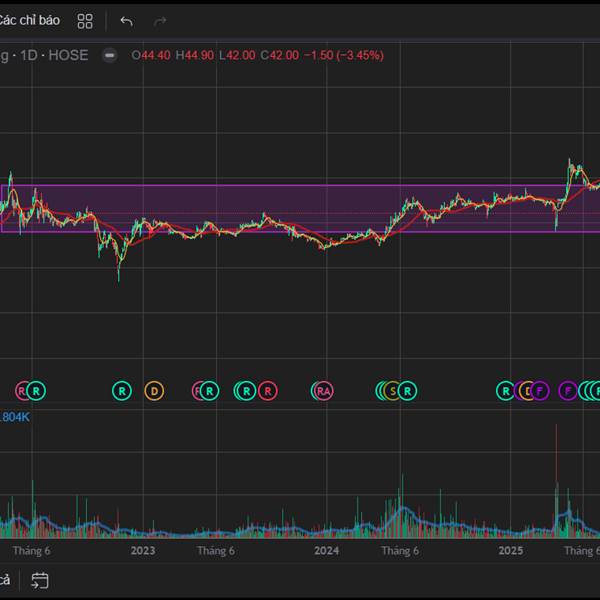Click the 2023 label on time axis
The image size is (600, 600).
click(x=143, y=550)
